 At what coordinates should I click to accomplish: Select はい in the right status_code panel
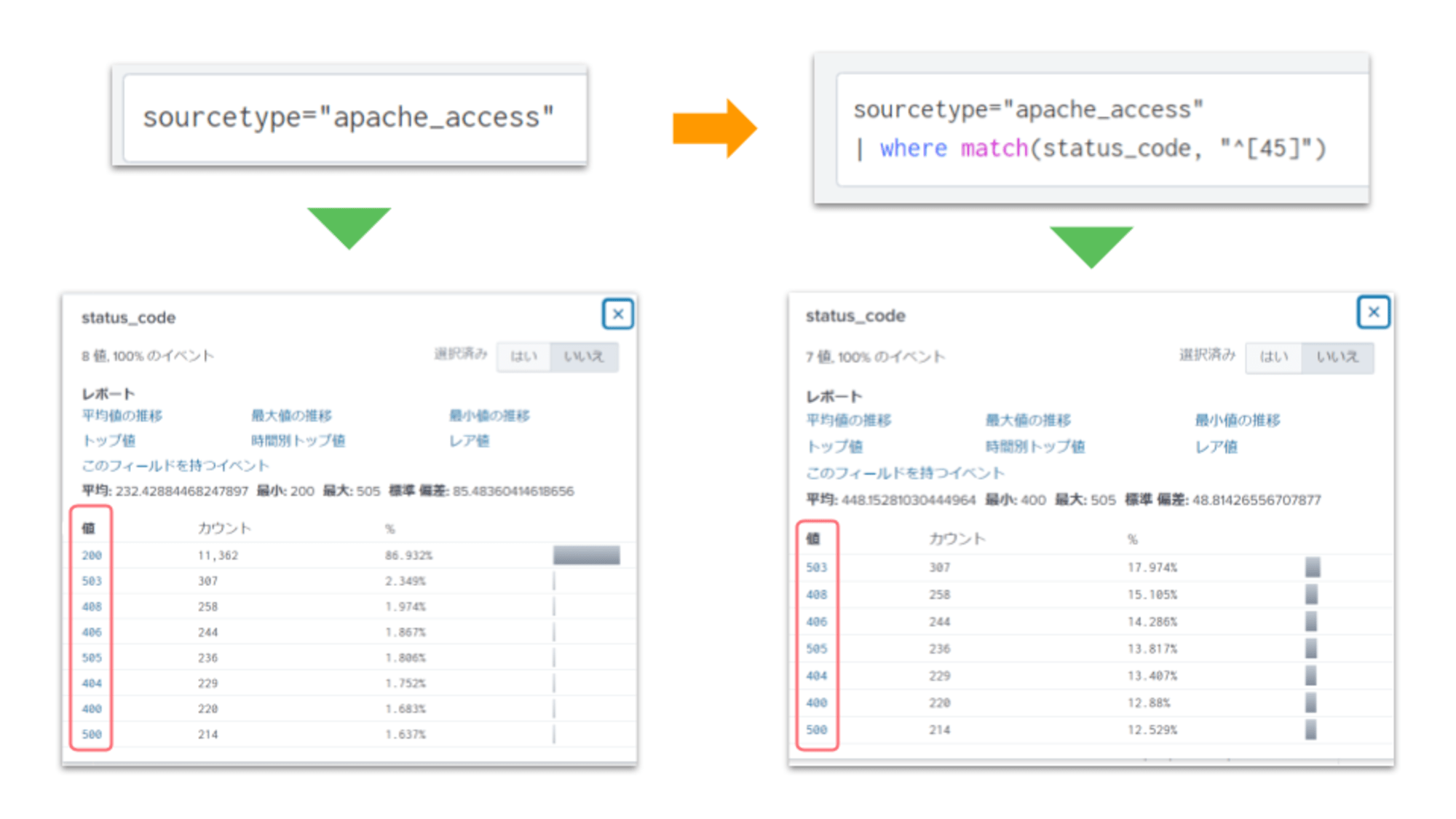click(1273, 357)
